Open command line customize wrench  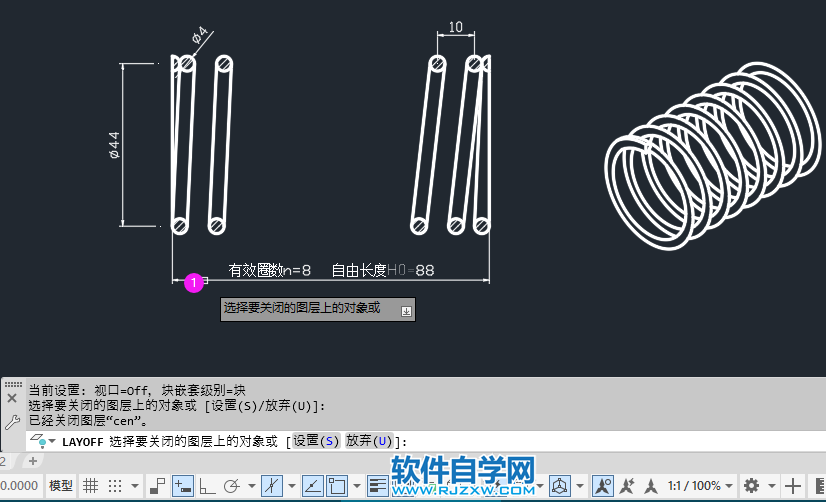(x=12, y=422)
